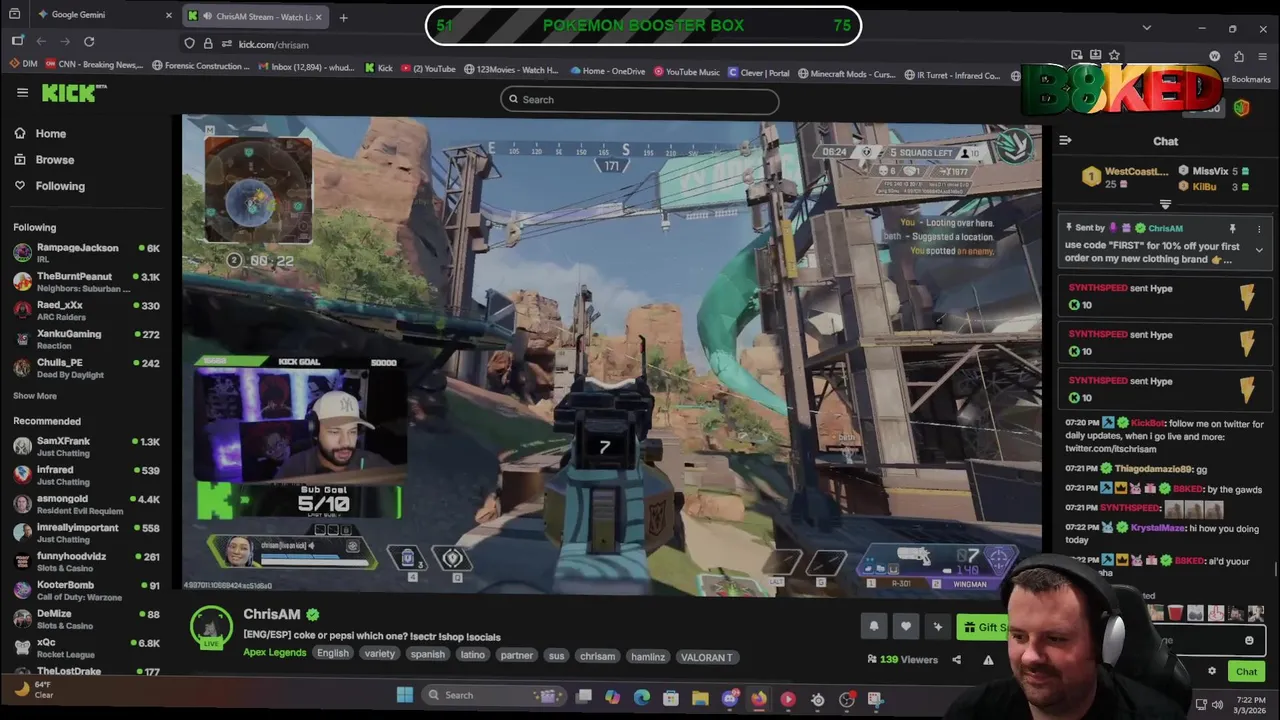Click the report warning triangle icon
This screenshot has height=720, width=1280.
988,659
